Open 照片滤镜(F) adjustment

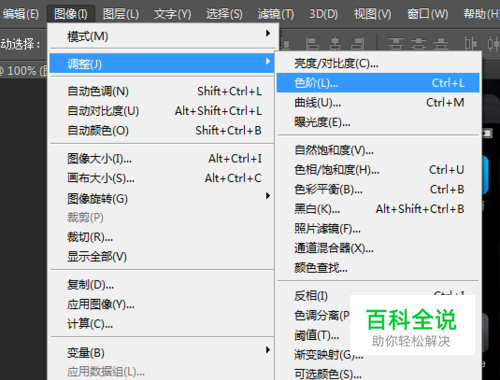378,229
